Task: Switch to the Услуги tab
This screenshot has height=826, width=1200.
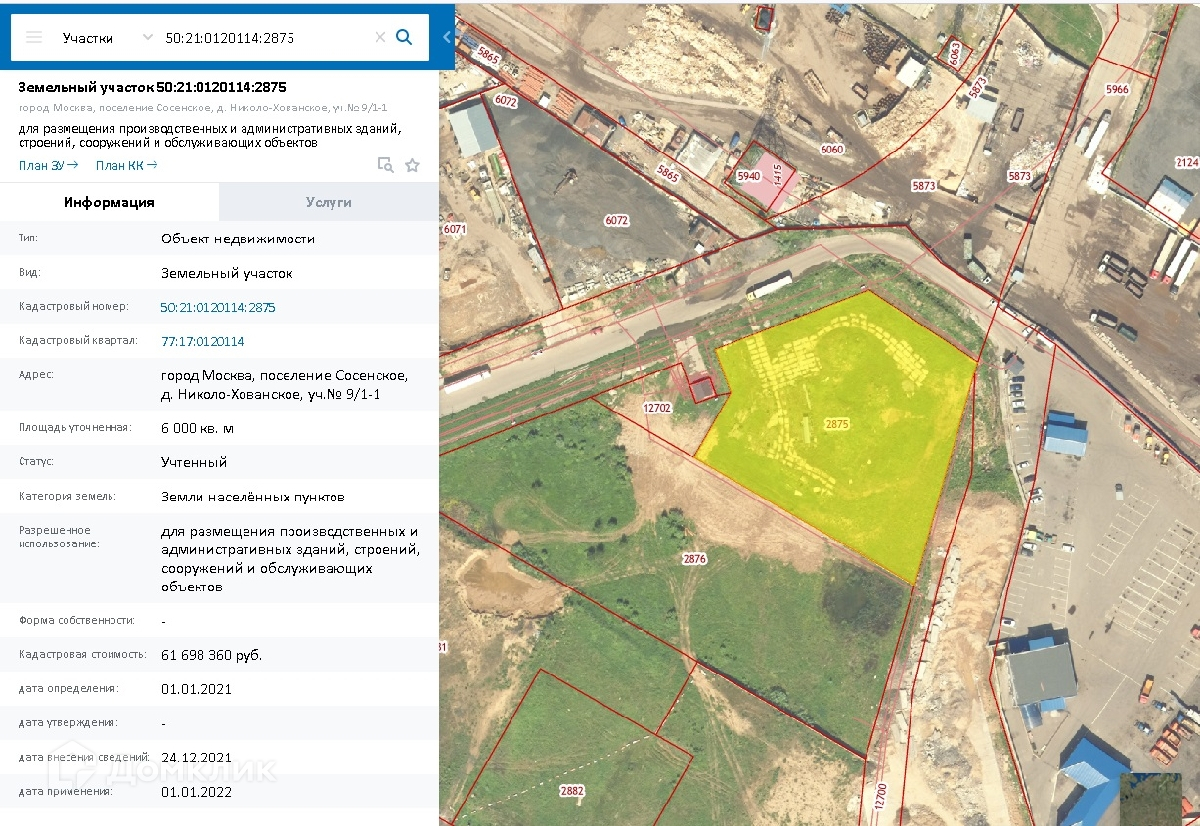Action: coord(328,202)
